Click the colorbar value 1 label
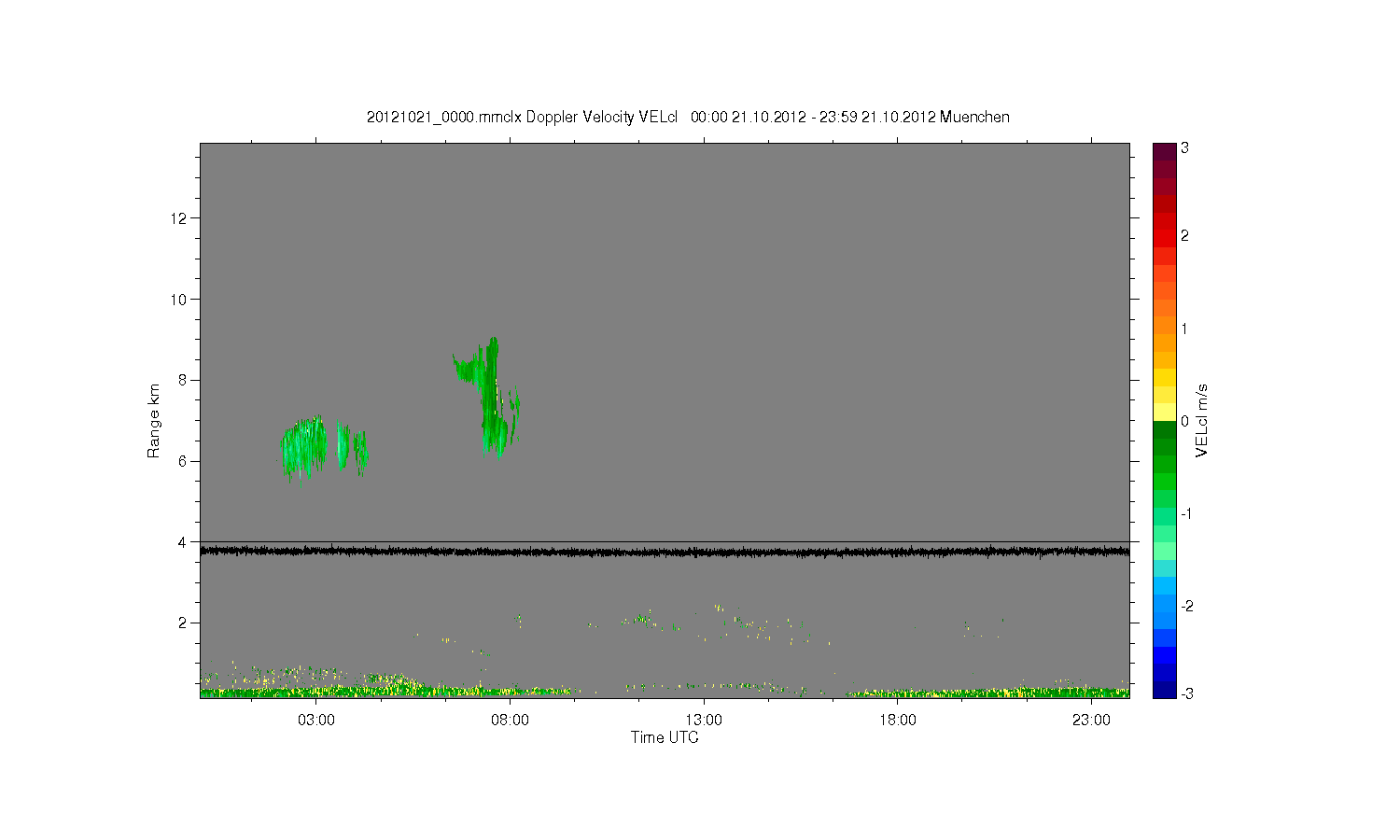Screen dimensions: 1400x840 point(1184,329)
